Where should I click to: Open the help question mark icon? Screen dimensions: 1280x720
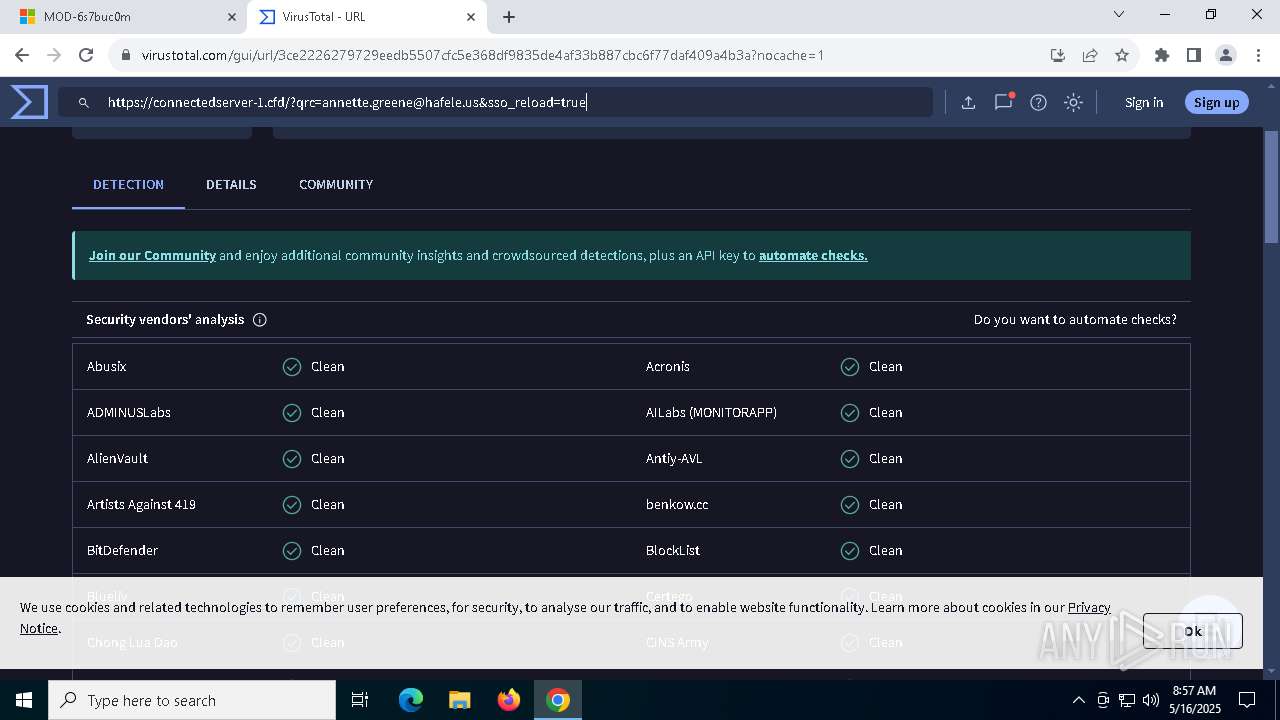click(1038, 102)
